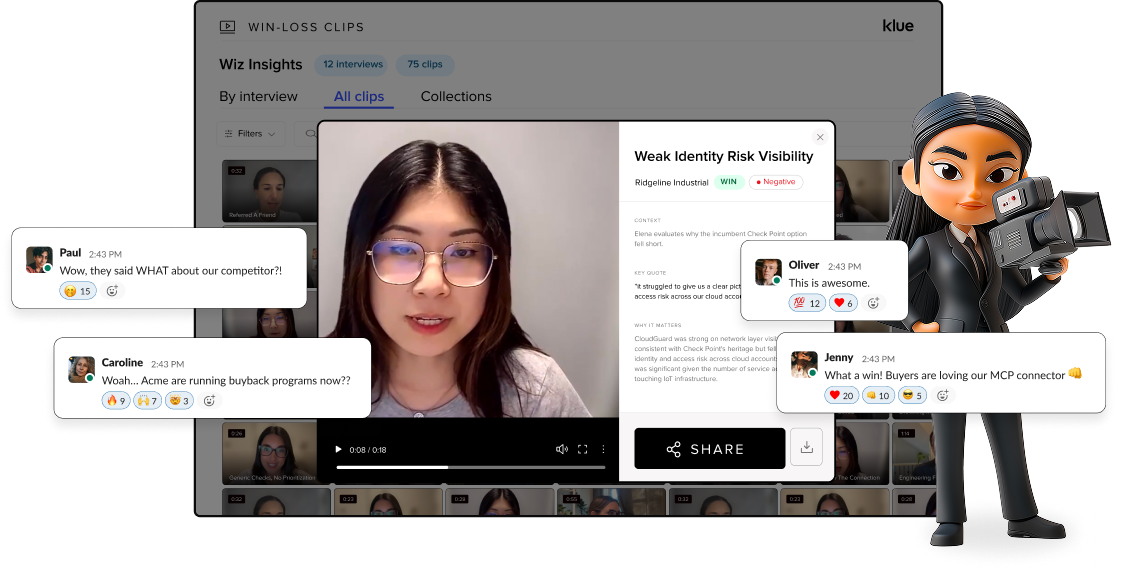
Task: Mute the clip using the speaker icon
Action: (562, 450)
